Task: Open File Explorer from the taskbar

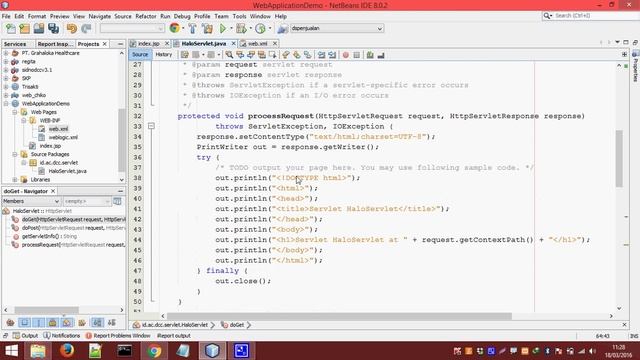Action: (38, 350)
